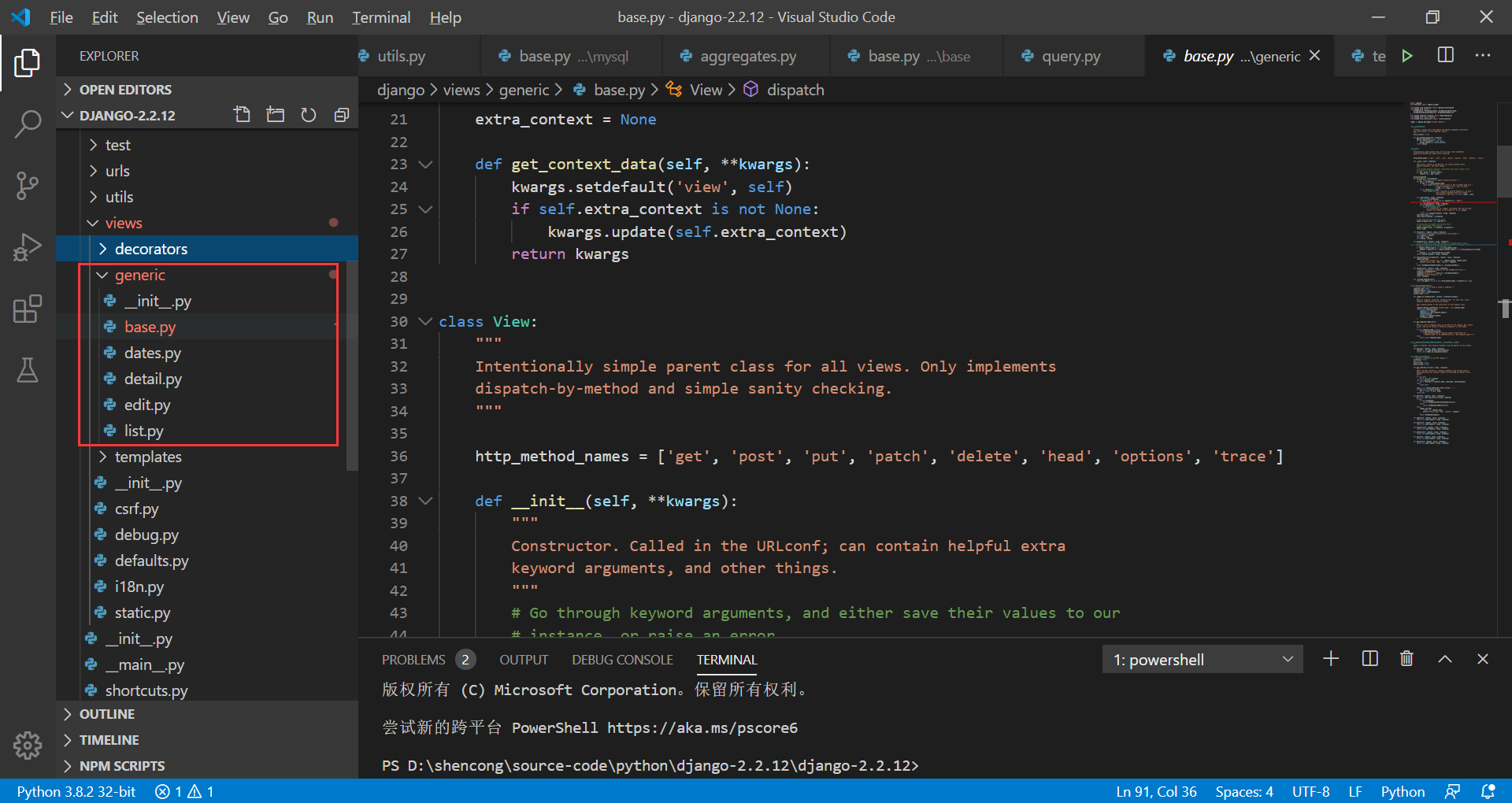Expand the OUTLINE section
The image size is (1512, 803).
pos(207,714)
